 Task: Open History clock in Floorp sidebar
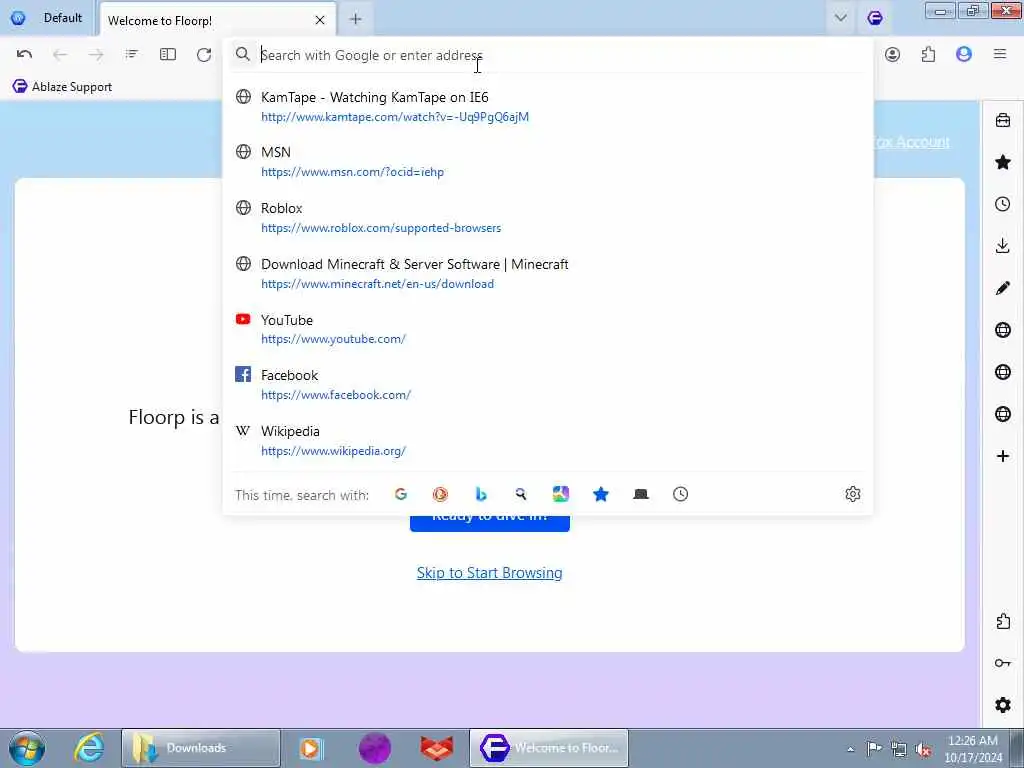pyautogui.click(x=1002, y=204)
